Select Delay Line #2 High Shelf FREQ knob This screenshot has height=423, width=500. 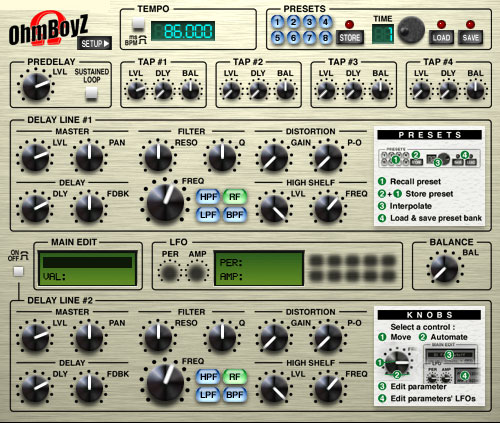328,389
